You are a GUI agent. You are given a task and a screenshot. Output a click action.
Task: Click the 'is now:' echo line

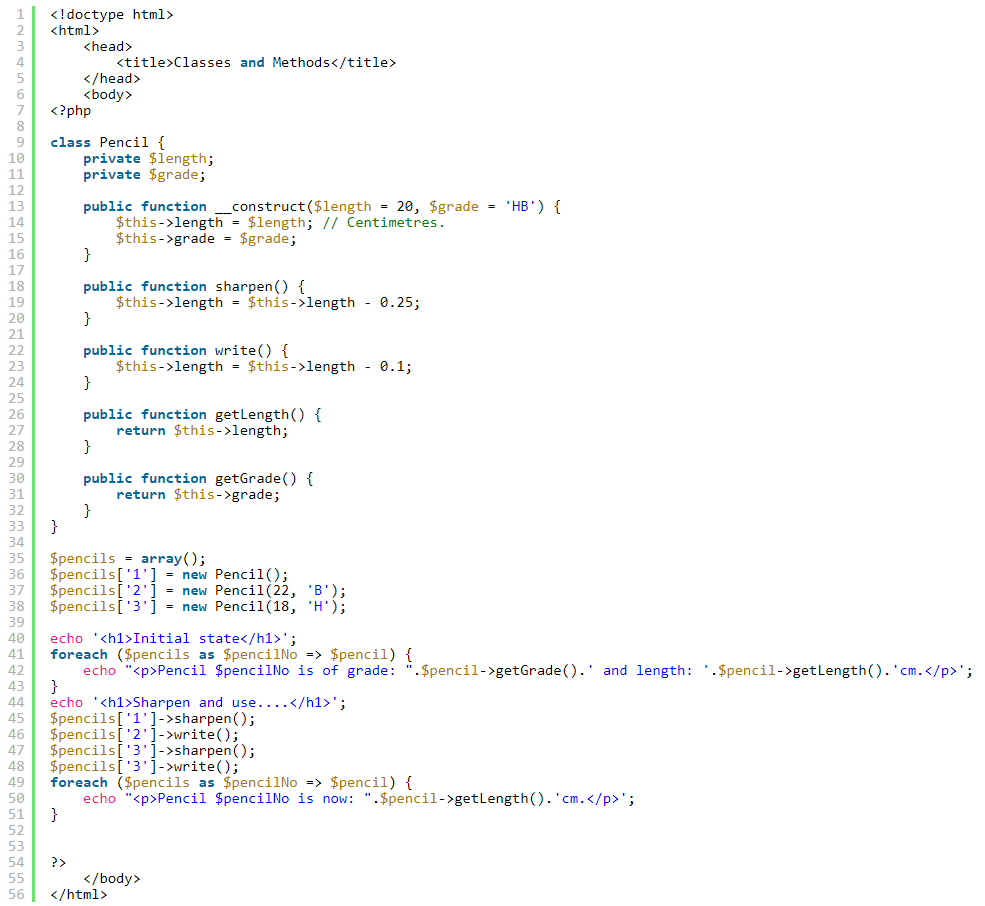pos(359,799)
